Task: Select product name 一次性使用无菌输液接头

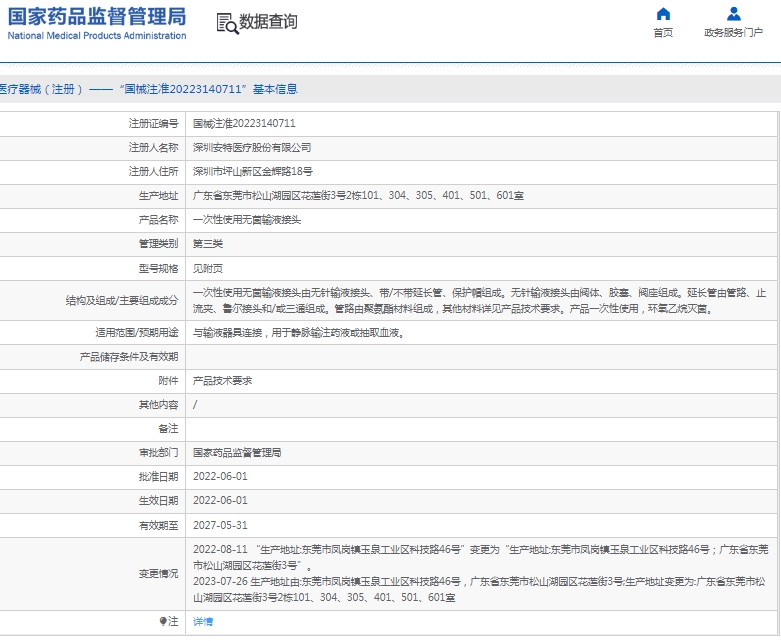Action: (247, 220)
